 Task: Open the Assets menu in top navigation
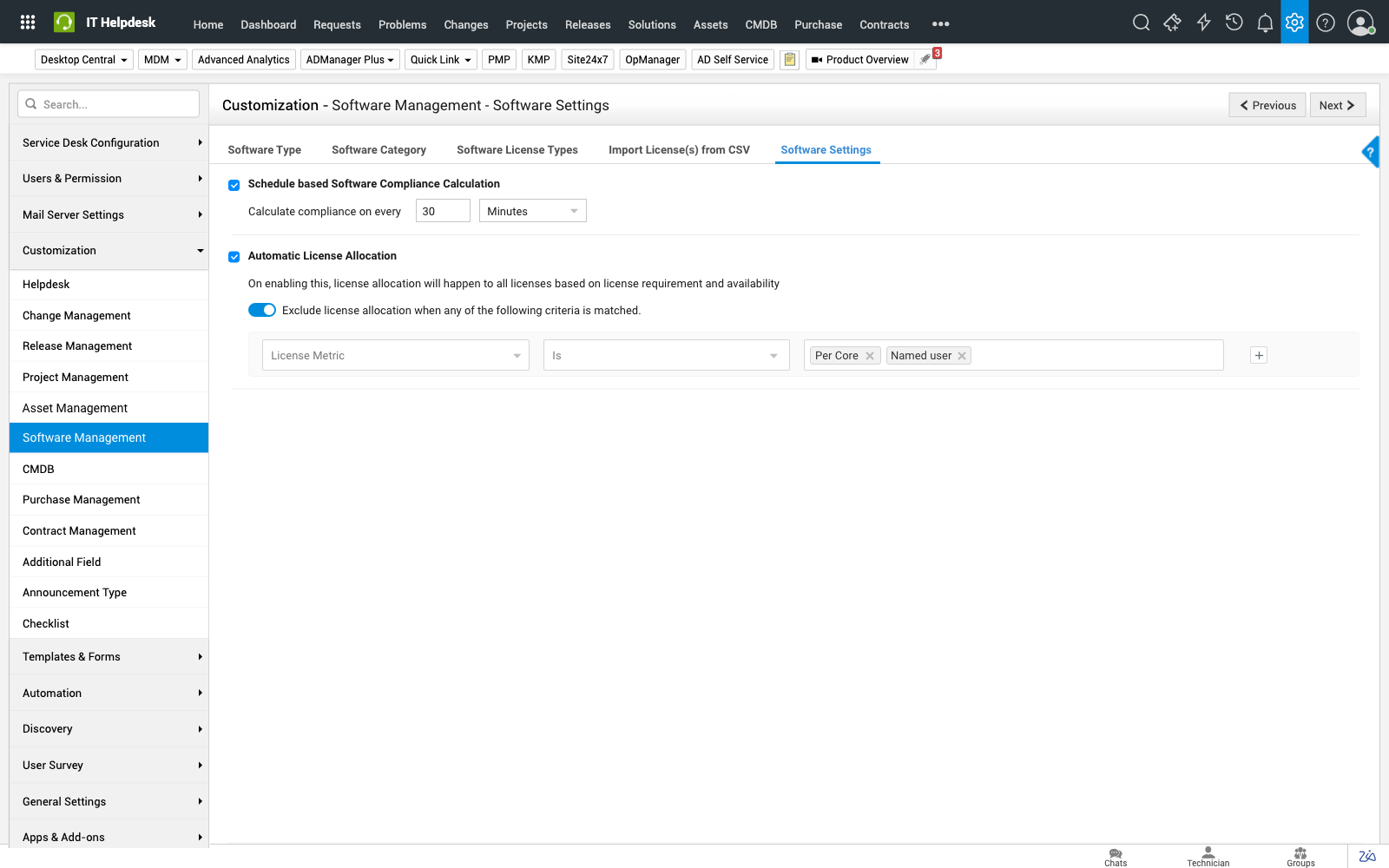tap(710, 24)
